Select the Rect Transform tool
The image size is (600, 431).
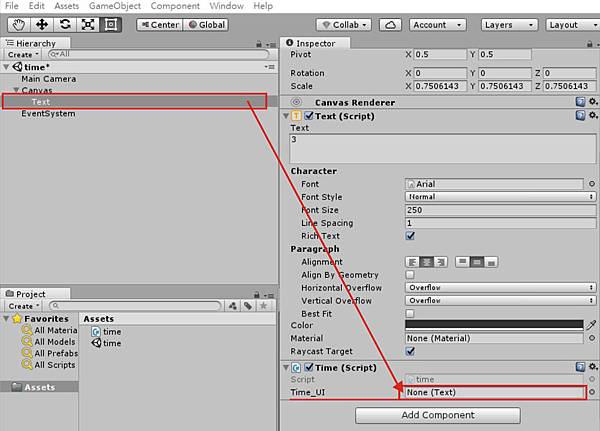111,25
